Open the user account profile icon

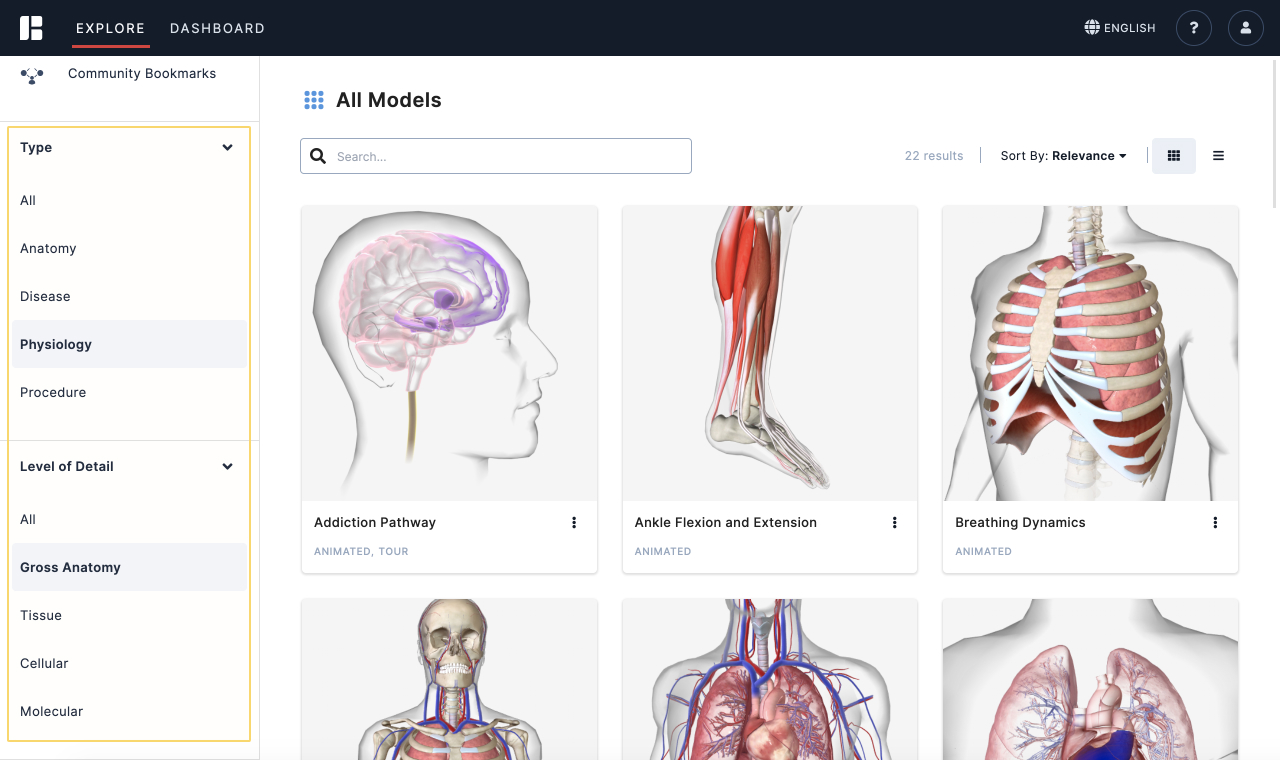point(1246,28)
